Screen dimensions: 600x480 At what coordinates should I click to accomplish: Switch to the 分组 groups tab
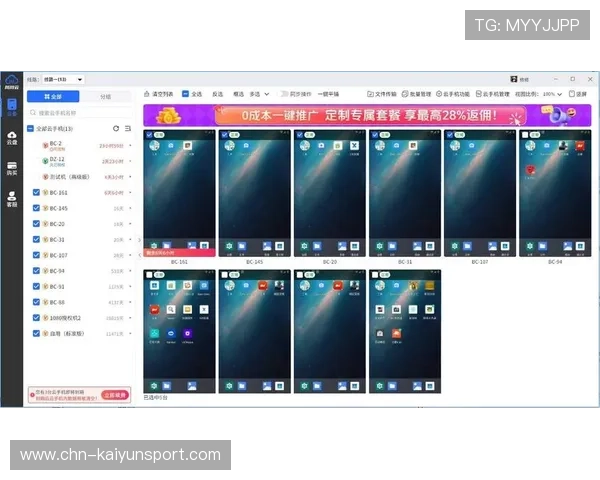(x=106, y=97)
